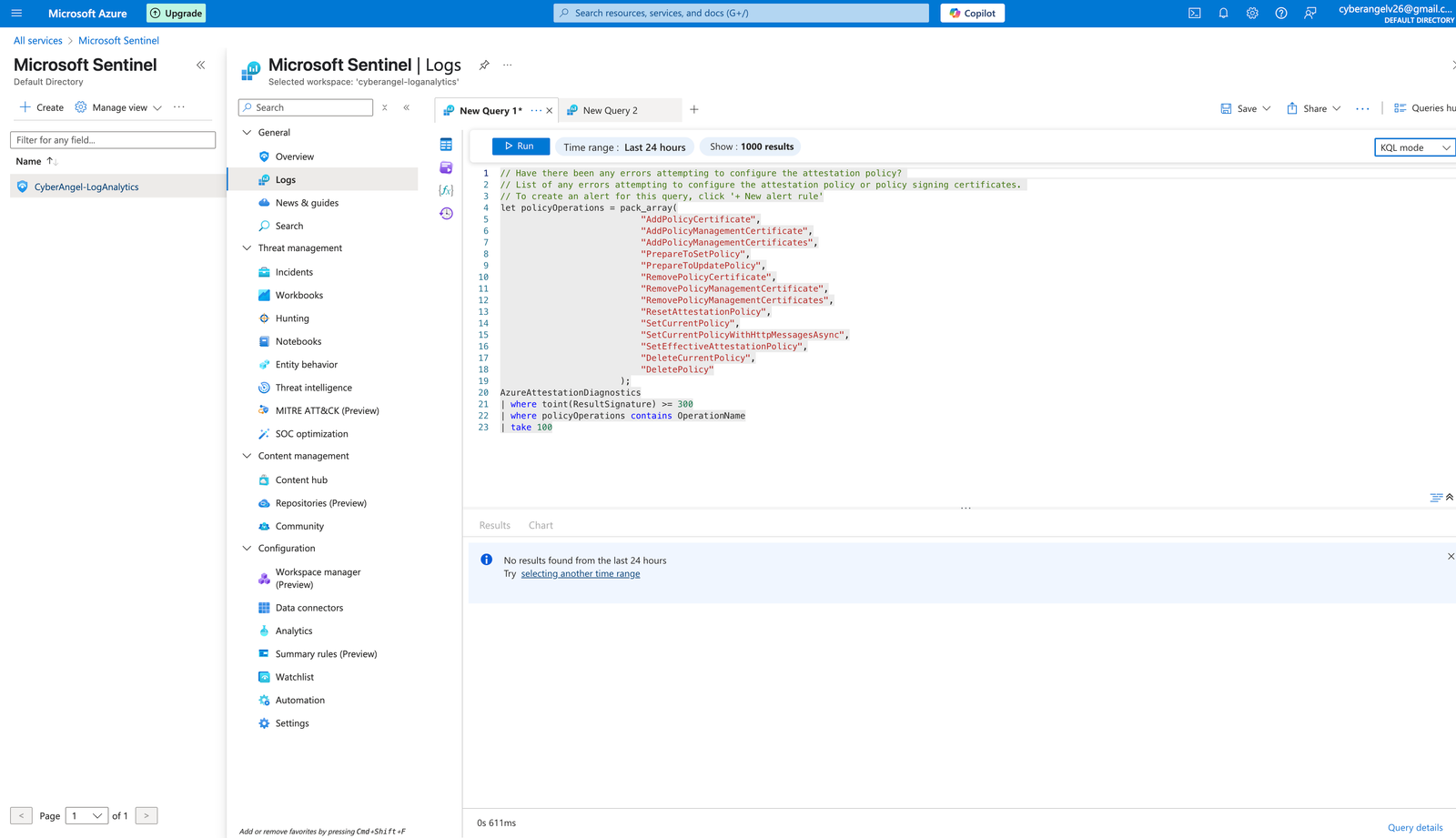Open the Copilot assistant
Screen dimensions: 1456x838
click(972, 13)
